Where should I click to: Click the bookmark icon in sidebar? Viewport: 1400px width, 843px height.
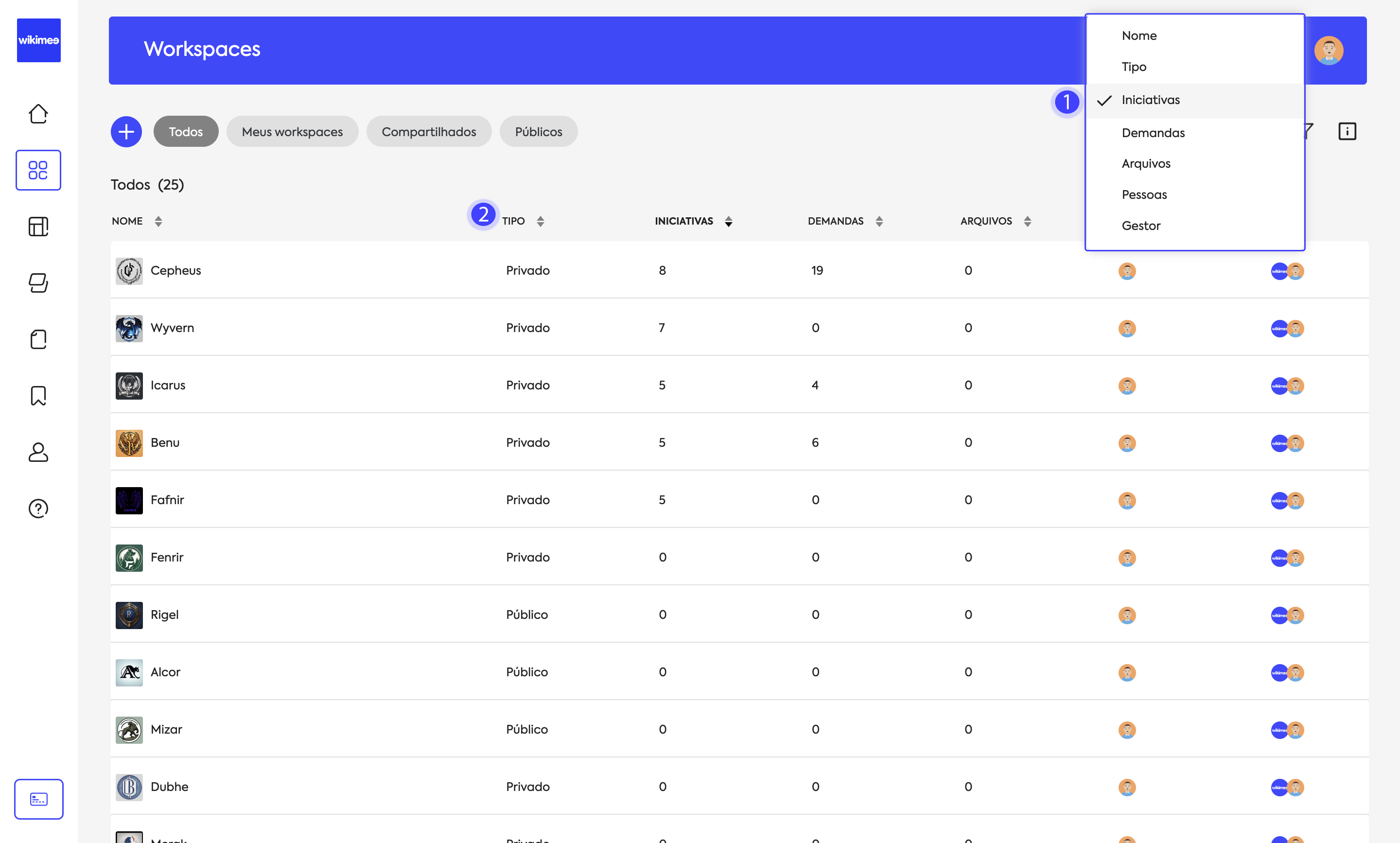point(38,395)
